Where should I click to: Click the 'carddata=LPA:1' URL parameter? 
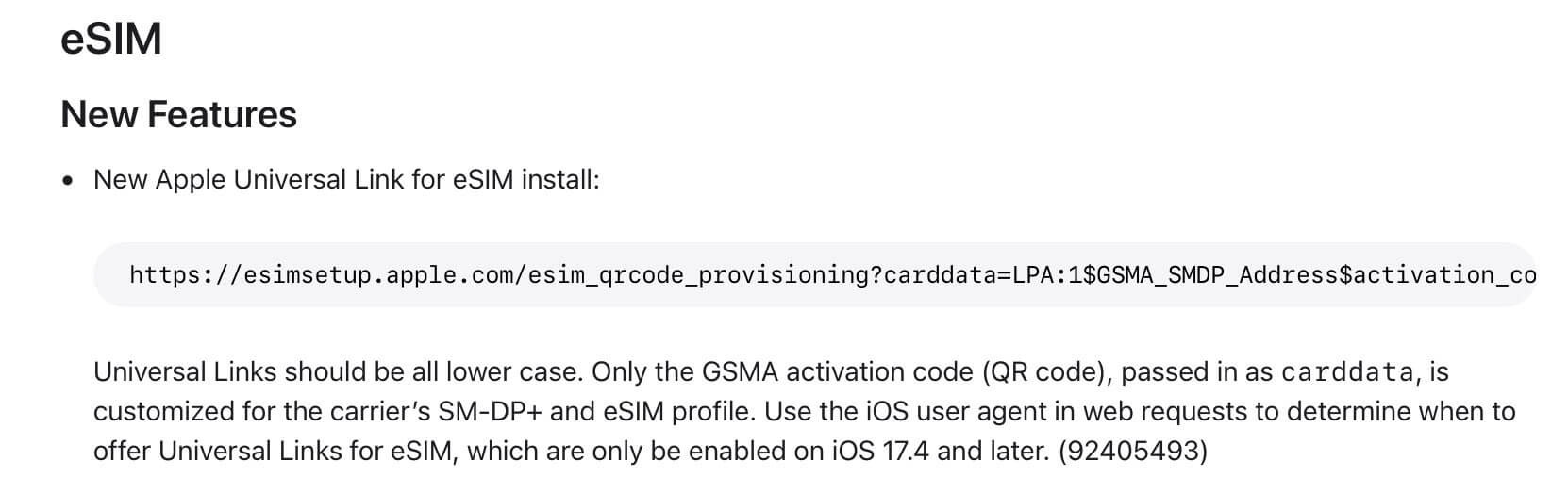pyautogui.click(x=983, y=275)
